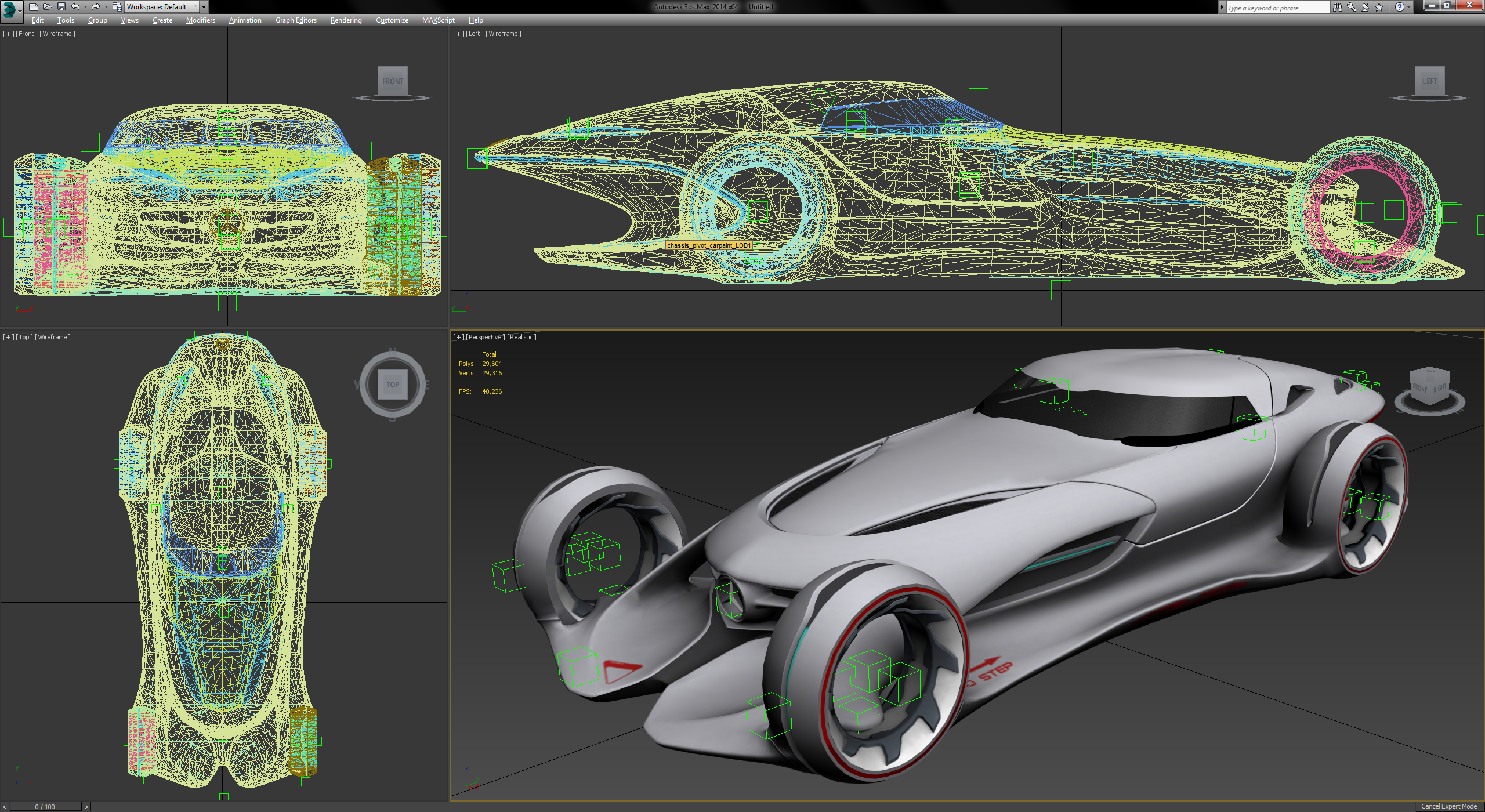Open the Realistic shading dropdown in Perspective viewport

[x=521, y=336]
